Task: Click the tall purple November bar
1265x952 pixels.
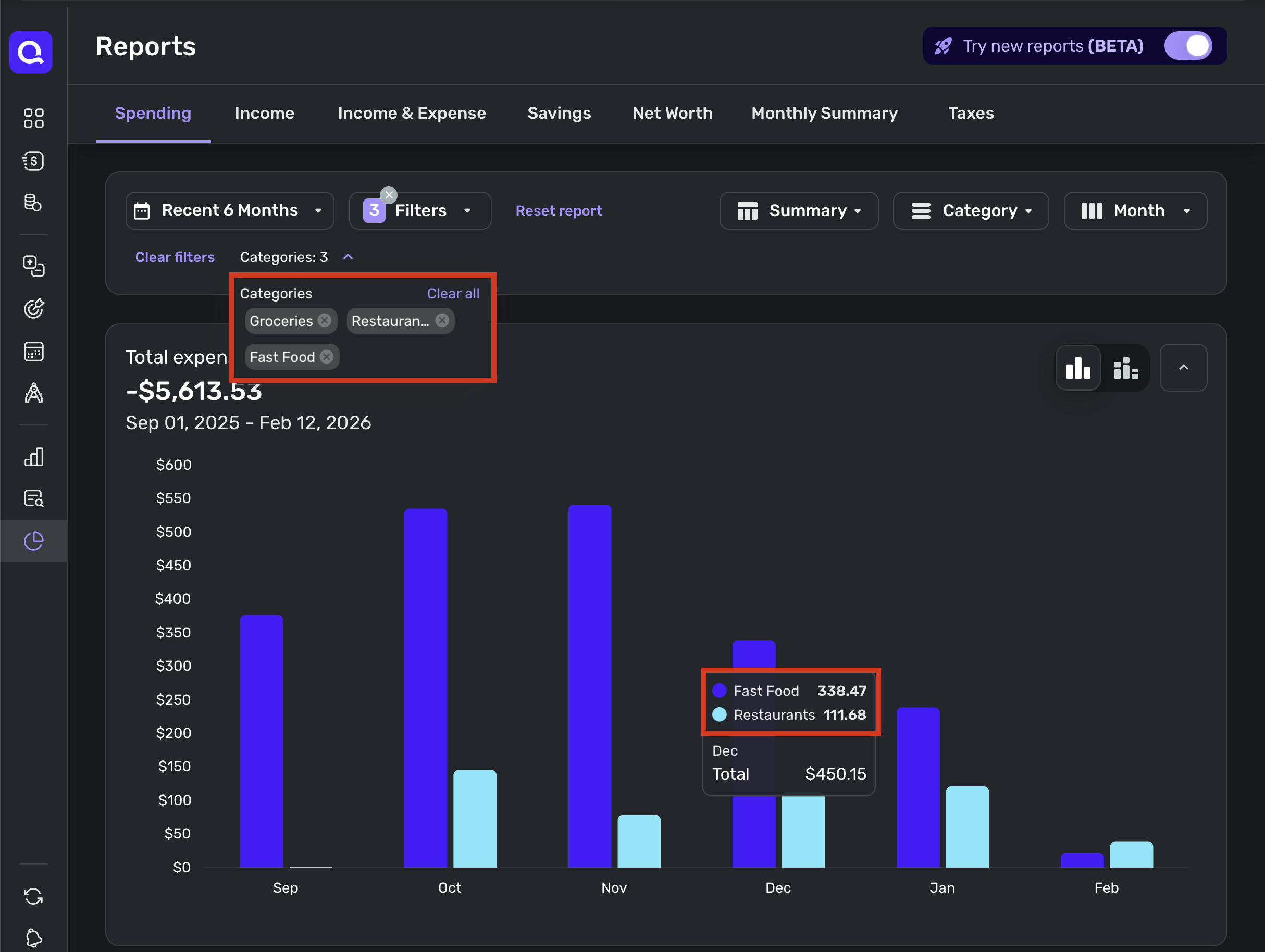Action: click(589, 686)
